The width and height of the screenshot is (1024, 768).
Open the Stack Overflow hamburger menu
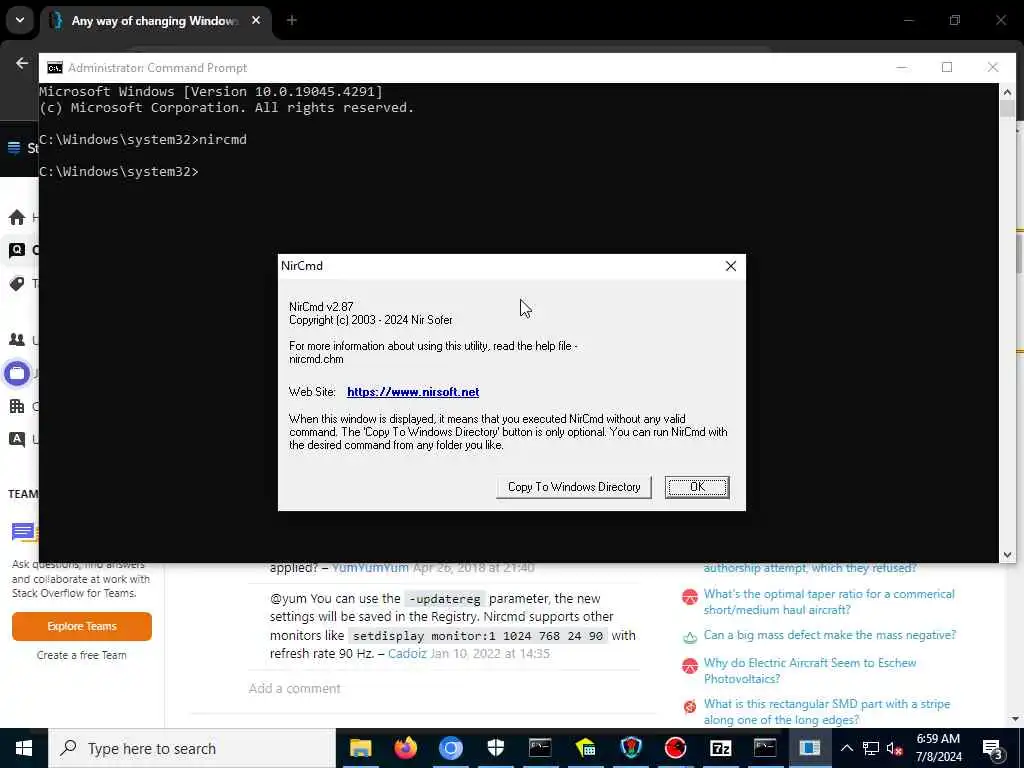(14, 148)
